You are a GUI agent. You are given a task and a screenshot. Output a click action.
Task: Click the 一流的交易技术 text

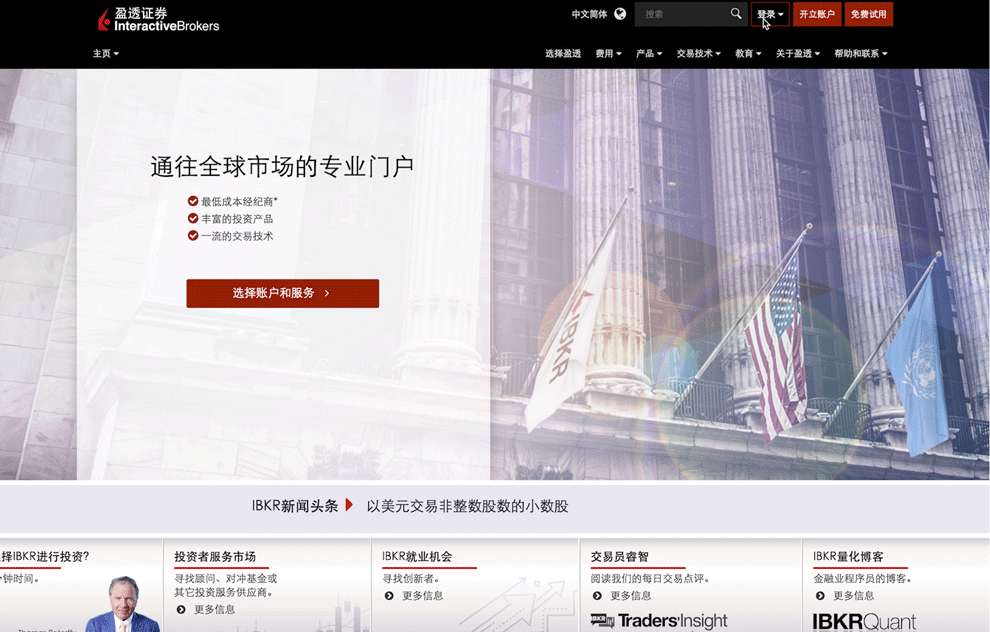click(x=237, y=236)
